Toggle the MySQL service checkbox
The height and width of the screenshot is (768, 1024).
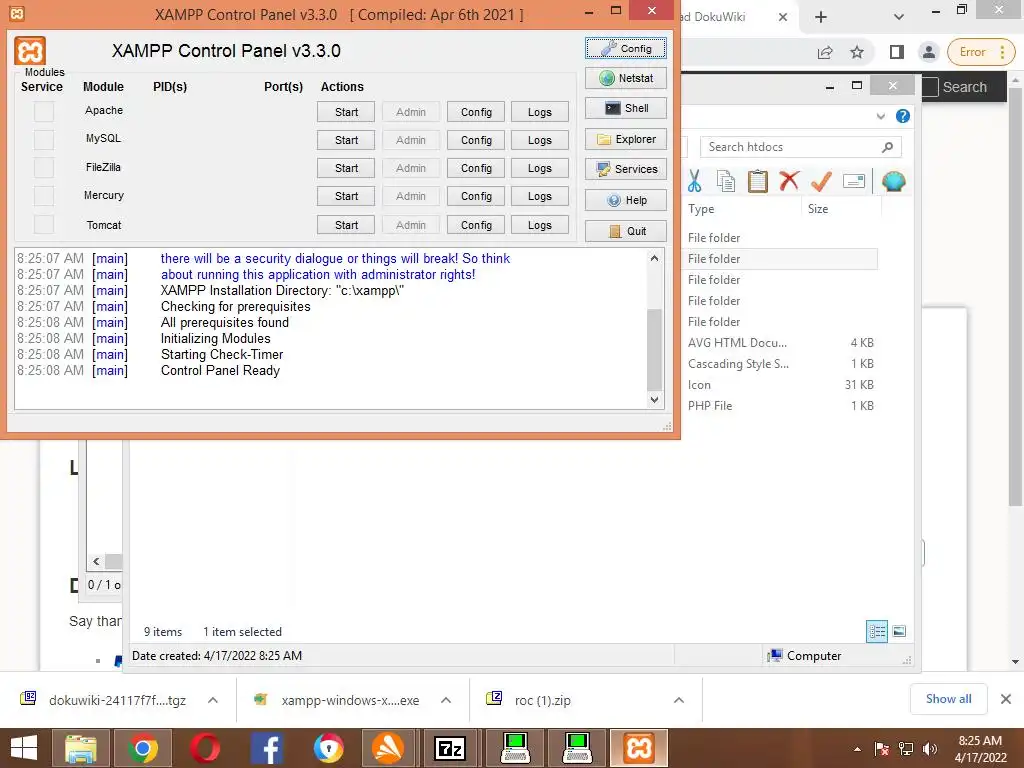[44, 140]
